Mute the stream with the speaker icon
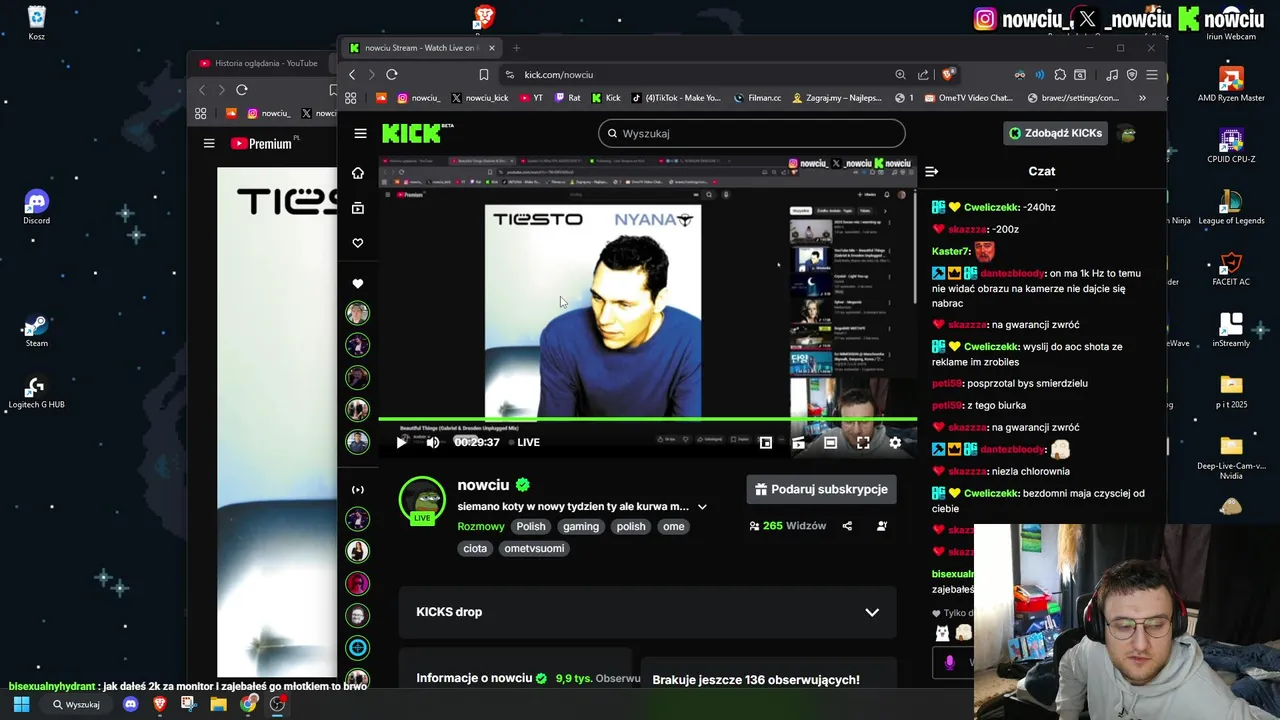The width and height of the screenshot is (1280, 720). (x=433, y=442)
